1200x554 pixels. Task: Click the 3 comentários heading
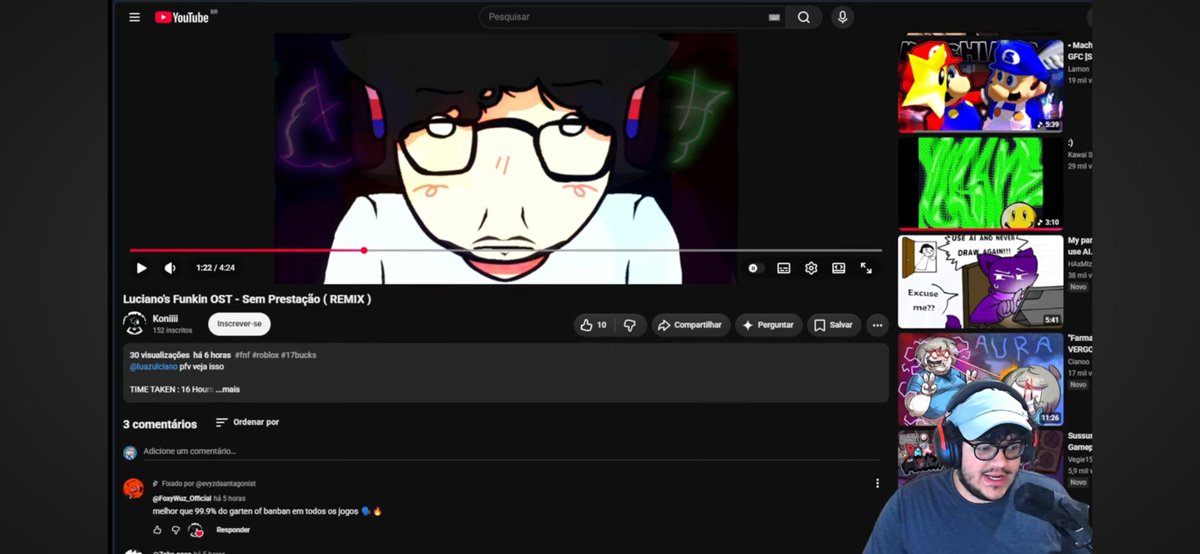point(160,424)
